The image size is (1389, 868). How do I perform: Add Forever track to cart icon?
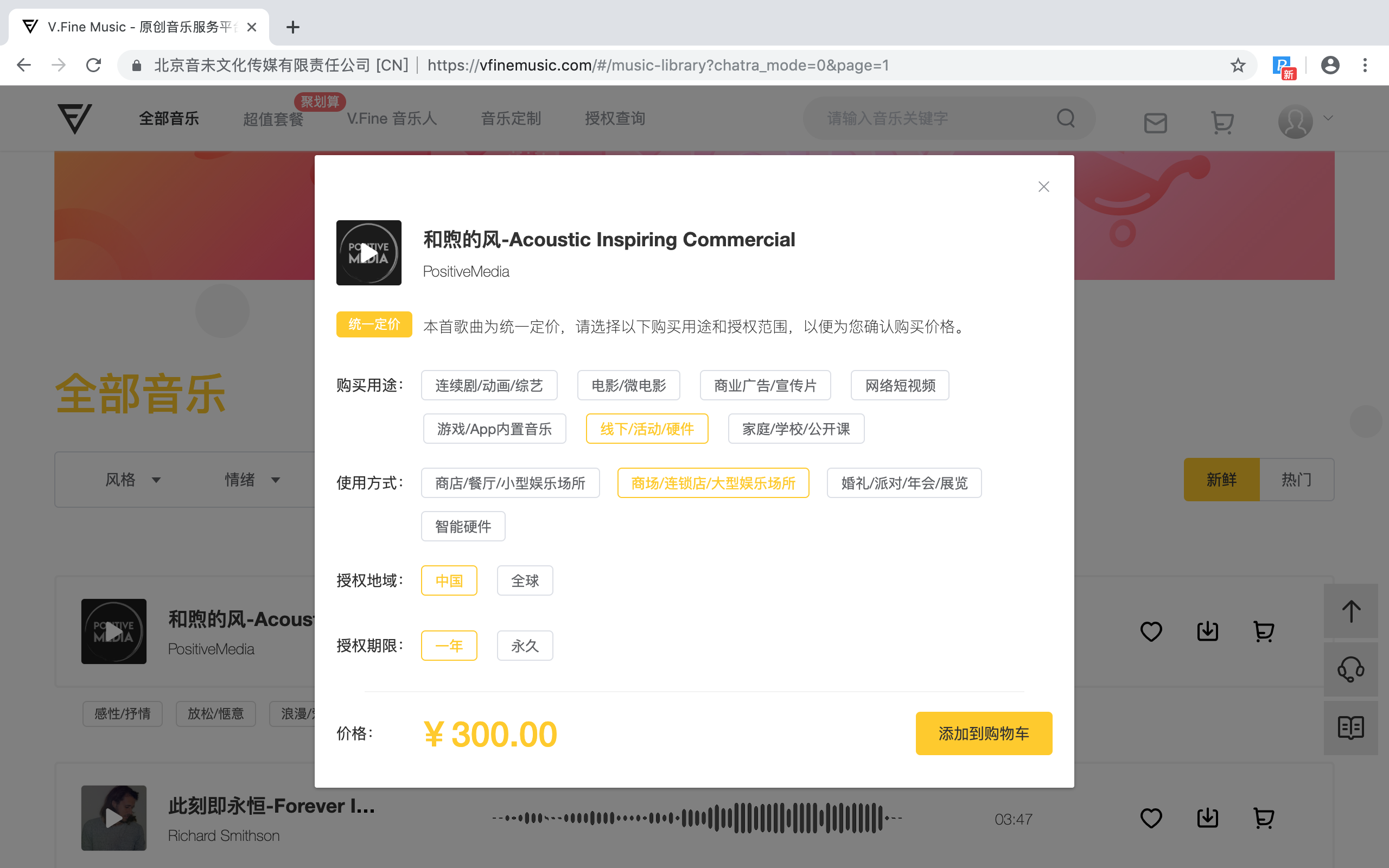tap(1263, 818)
